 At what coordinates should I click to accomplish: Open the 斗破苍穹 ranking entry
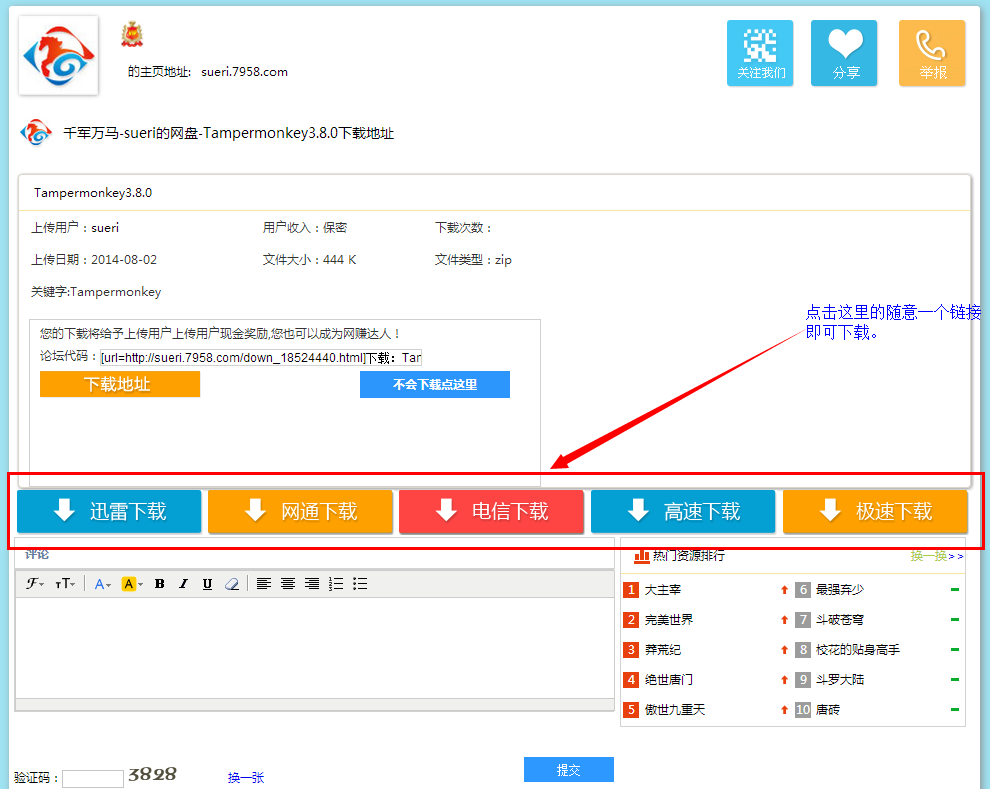[x=840, y=620]
